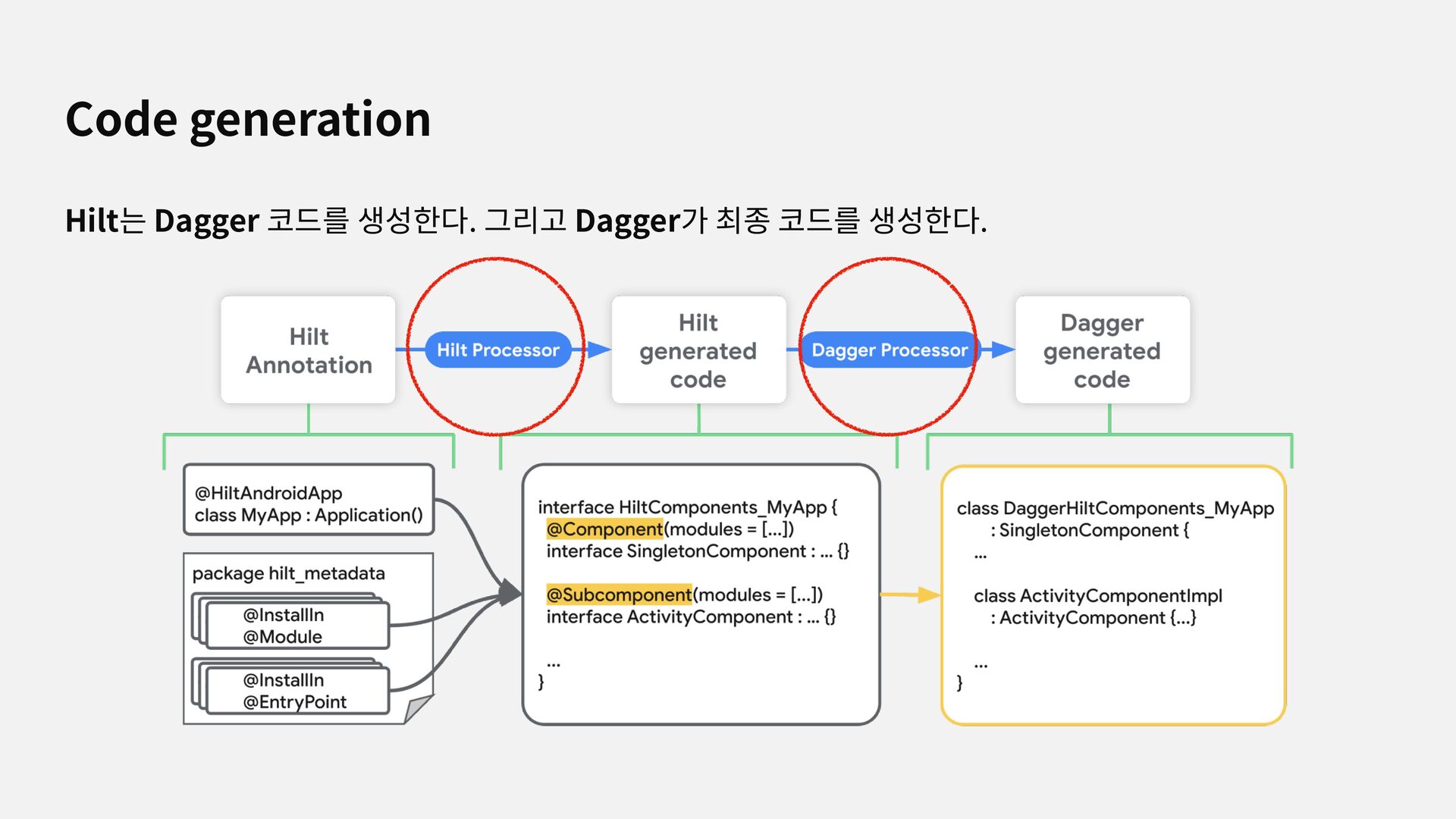
Task: Click the blue arrow after Dagger Processor
Action: click(1002, 350)
